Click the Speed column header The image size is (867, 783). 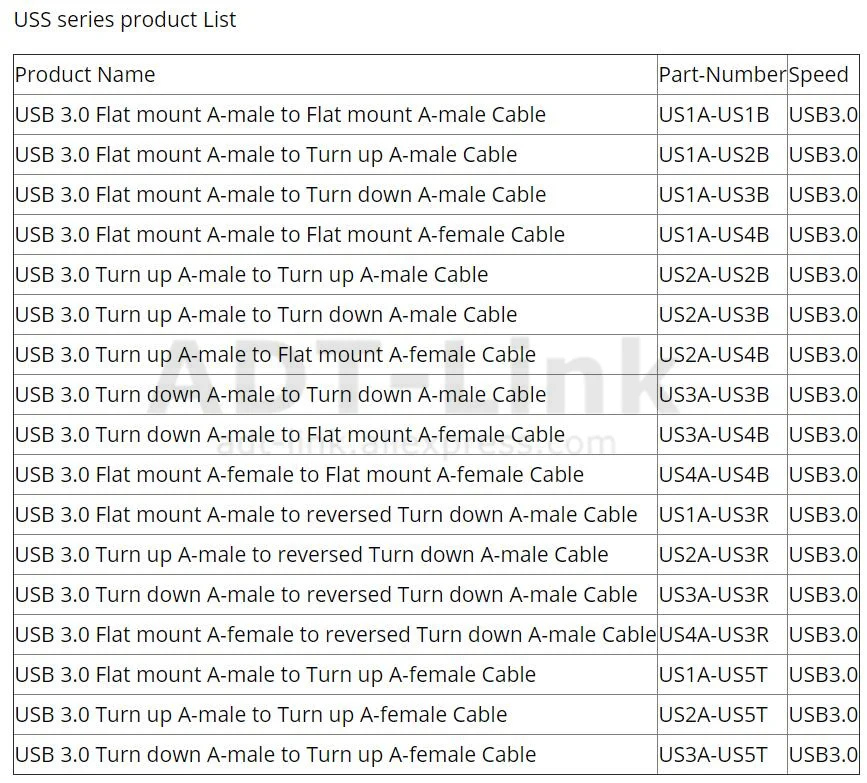coord(818,75)
